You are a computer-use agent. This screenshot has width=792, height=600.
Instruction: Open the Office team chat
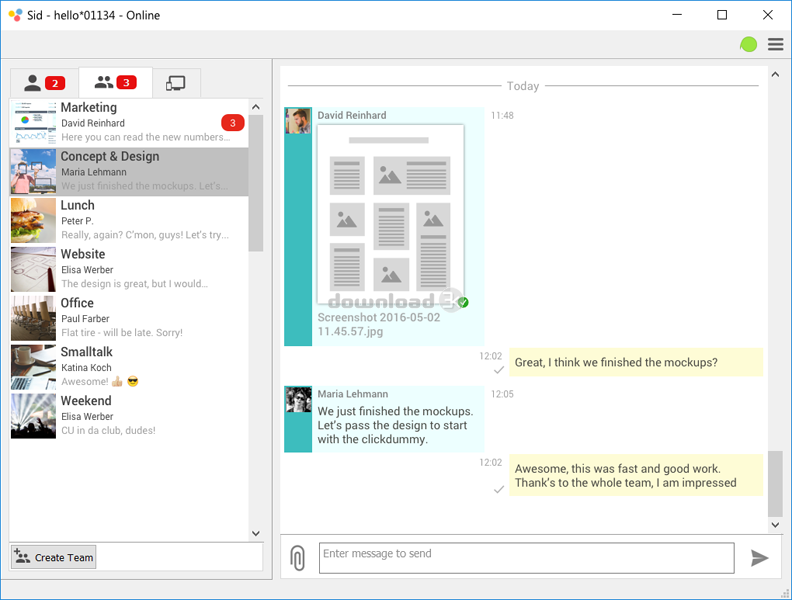pos(129,318)
